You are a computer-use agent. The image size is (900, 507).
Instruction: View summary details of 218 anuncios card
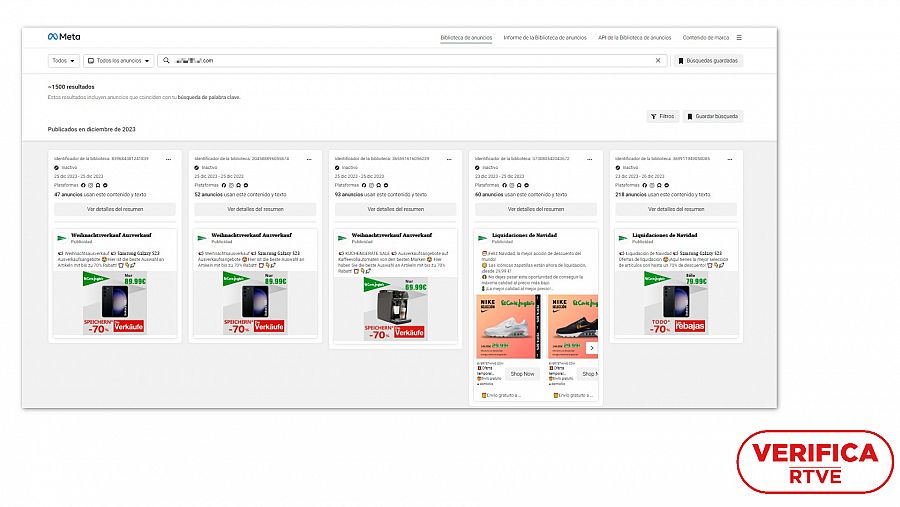tap(676, 209)
